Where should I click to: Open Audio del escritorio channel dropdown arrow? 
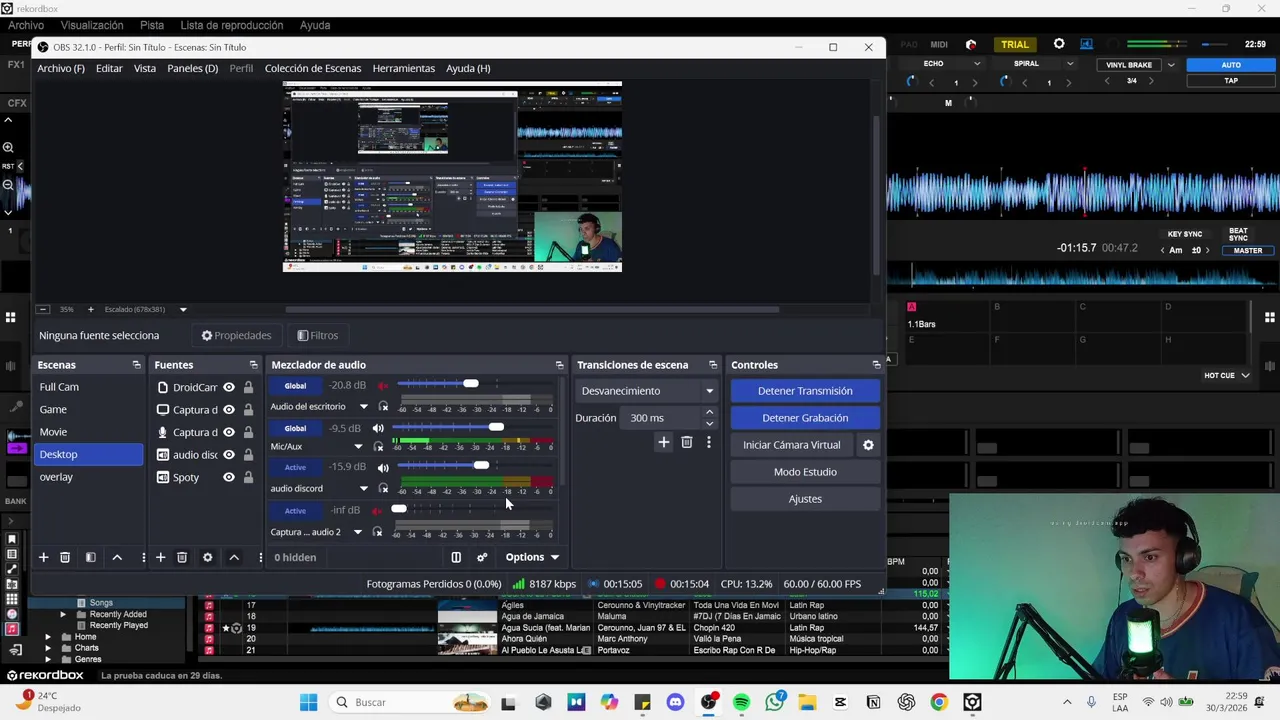363,407
